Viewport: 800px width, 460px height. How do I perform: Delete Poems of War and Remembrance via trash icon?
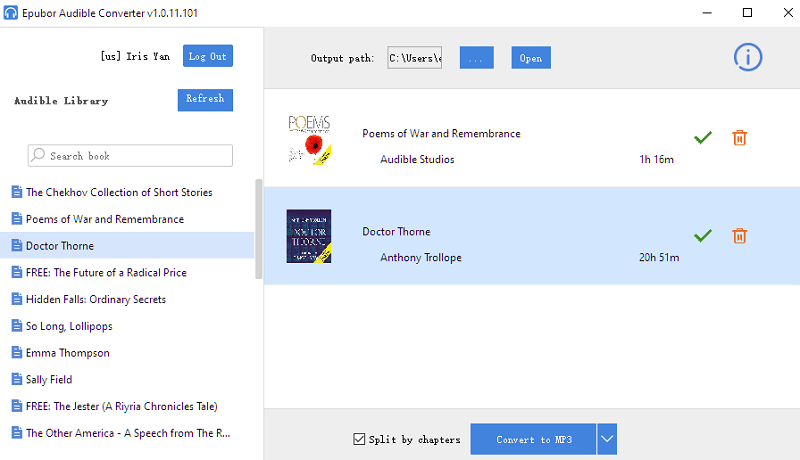click(x=739, y=138)
